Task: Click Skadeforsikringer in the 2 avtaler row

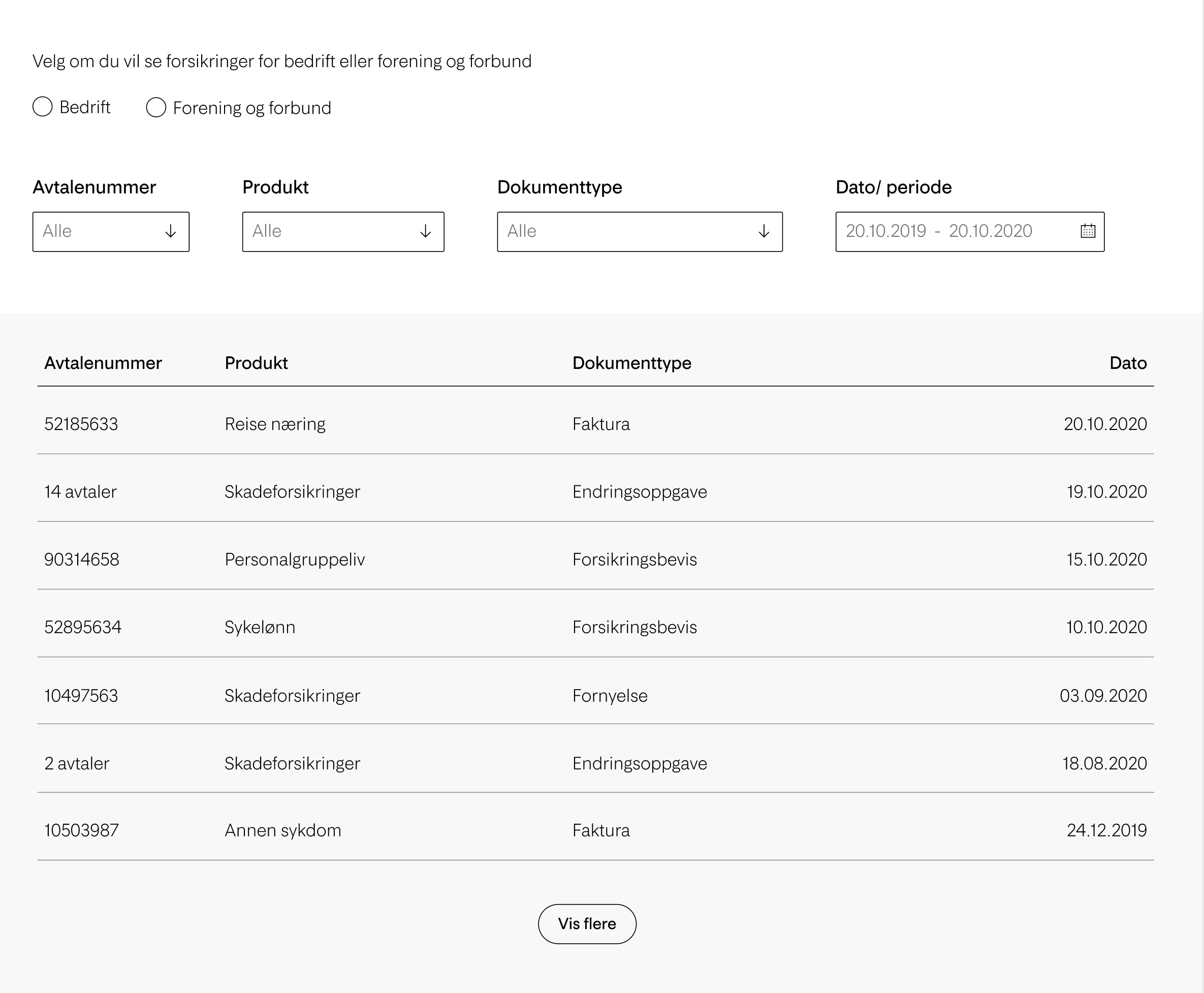Action: 292,764
